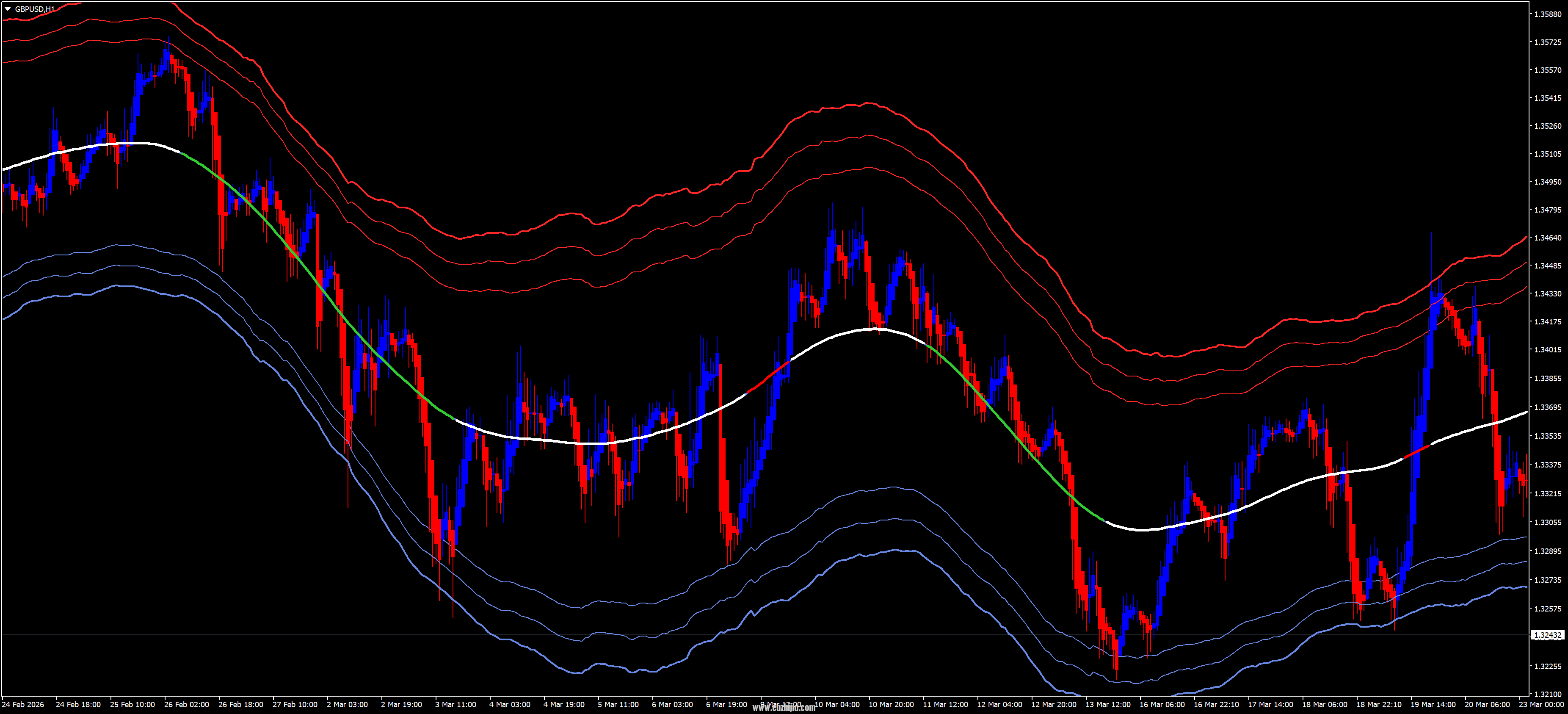Click the 13 Mar 12:00 time label

[1108, 704]
